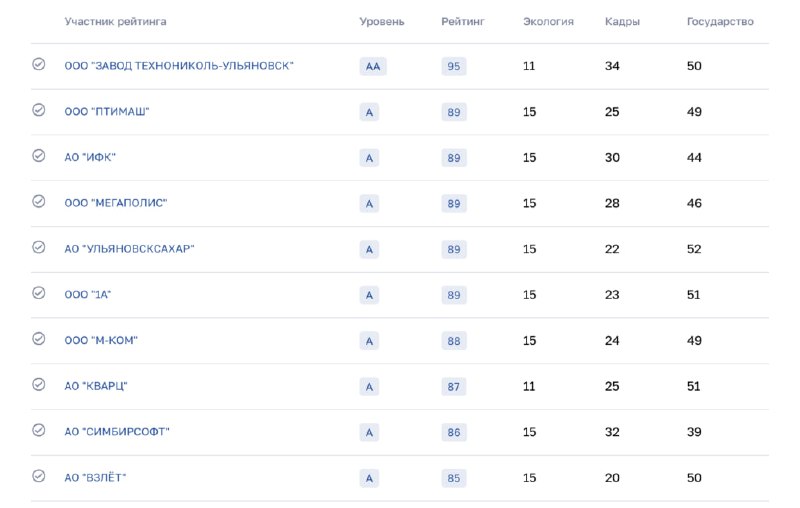The image size is (800, 508).
Task: Click Государство value 39 in СИМБИРСОФТ row
Action: (694, 432)
